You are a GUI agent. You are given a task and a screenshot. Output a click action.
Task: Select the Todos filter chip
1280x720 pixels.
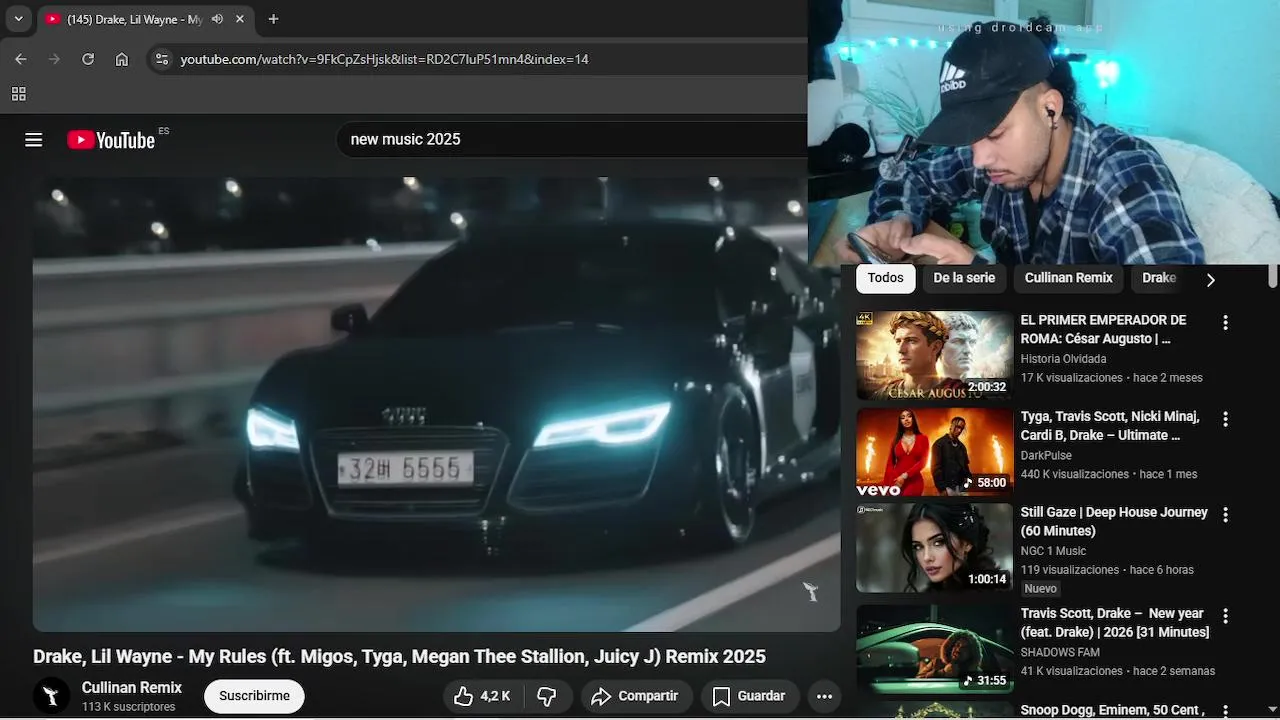[885, 278]
